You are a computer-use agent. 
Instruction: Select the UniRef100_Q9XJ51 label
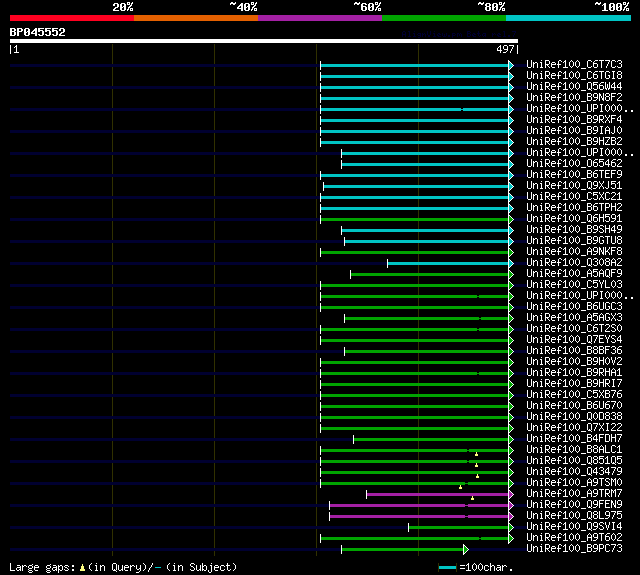click(x=574, y=186)
